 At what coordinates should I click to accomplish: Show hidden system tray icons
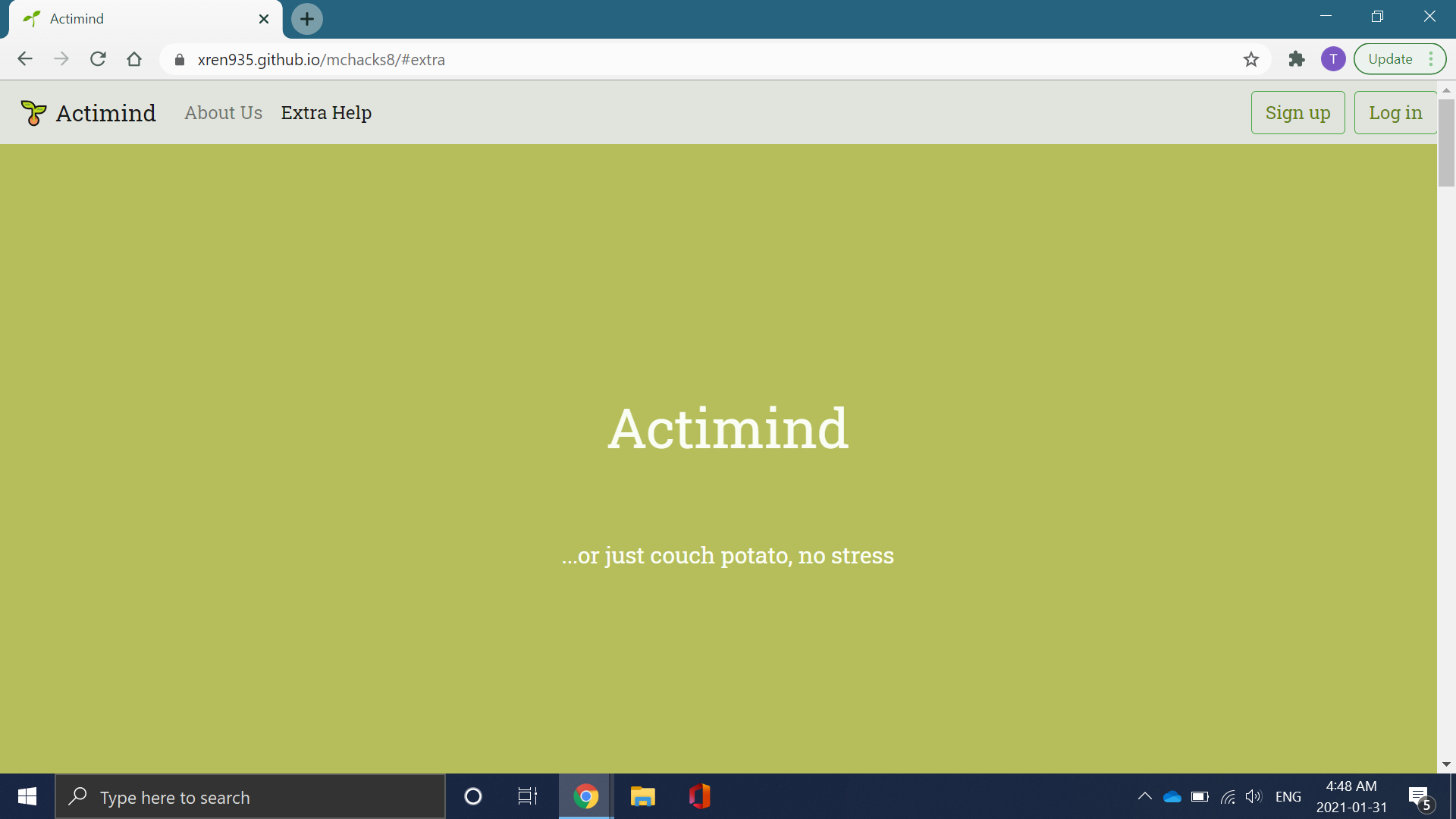[x=1144, y=796]
